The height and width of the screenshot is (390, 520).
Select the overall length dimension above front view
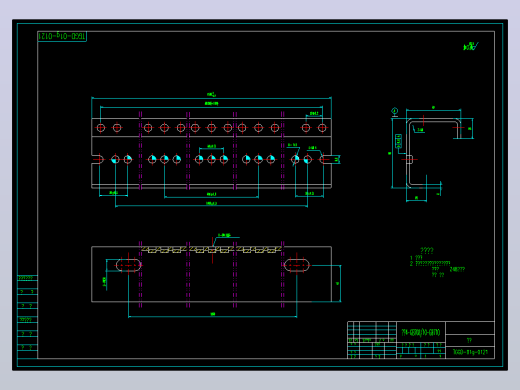click(211, 95)
